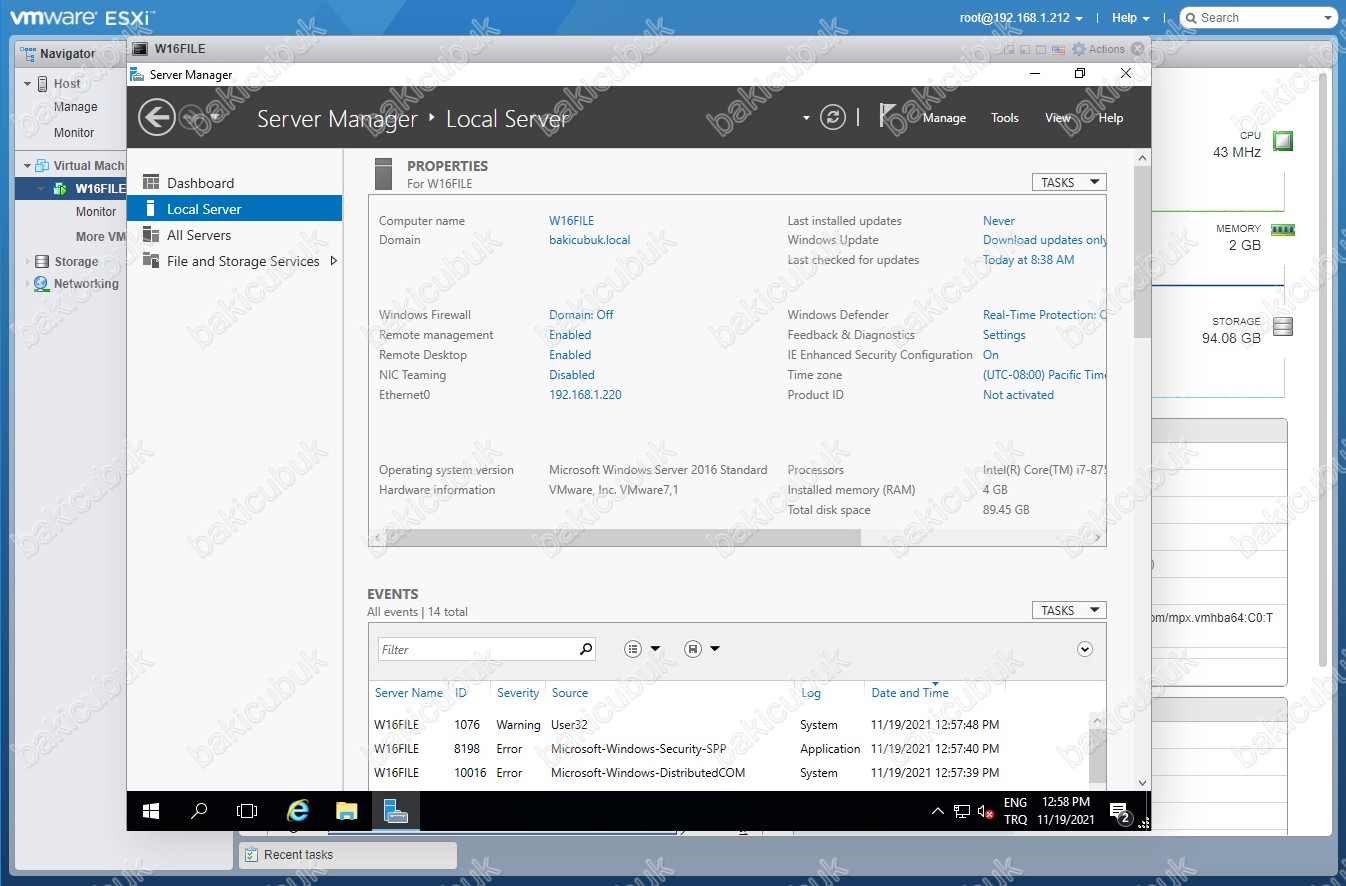This screenshot has width=1346, height=886.
Task: Click Server Manager taskbar icon
Action: coord(395,811)
